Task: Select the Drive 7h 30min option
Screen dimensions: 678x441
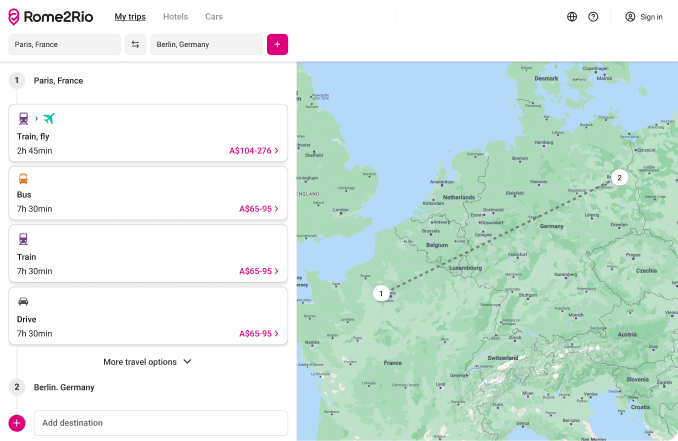Action: (x=148, y=316)
